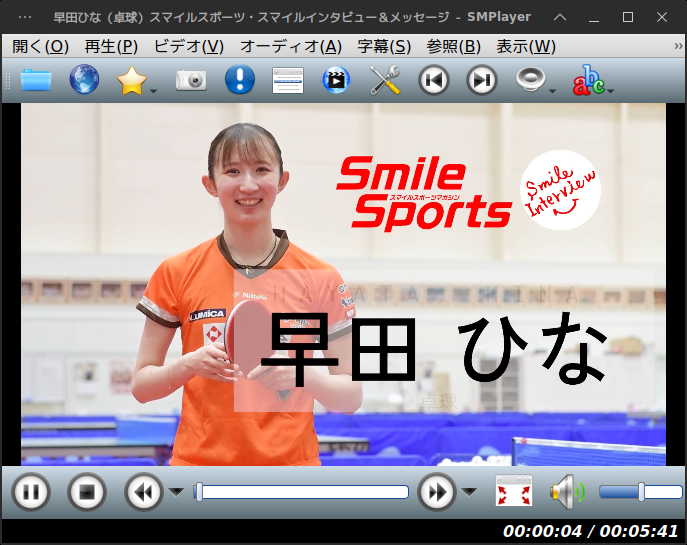
Task: Open the playlist window icon
Action: click(x=288, y=80)
